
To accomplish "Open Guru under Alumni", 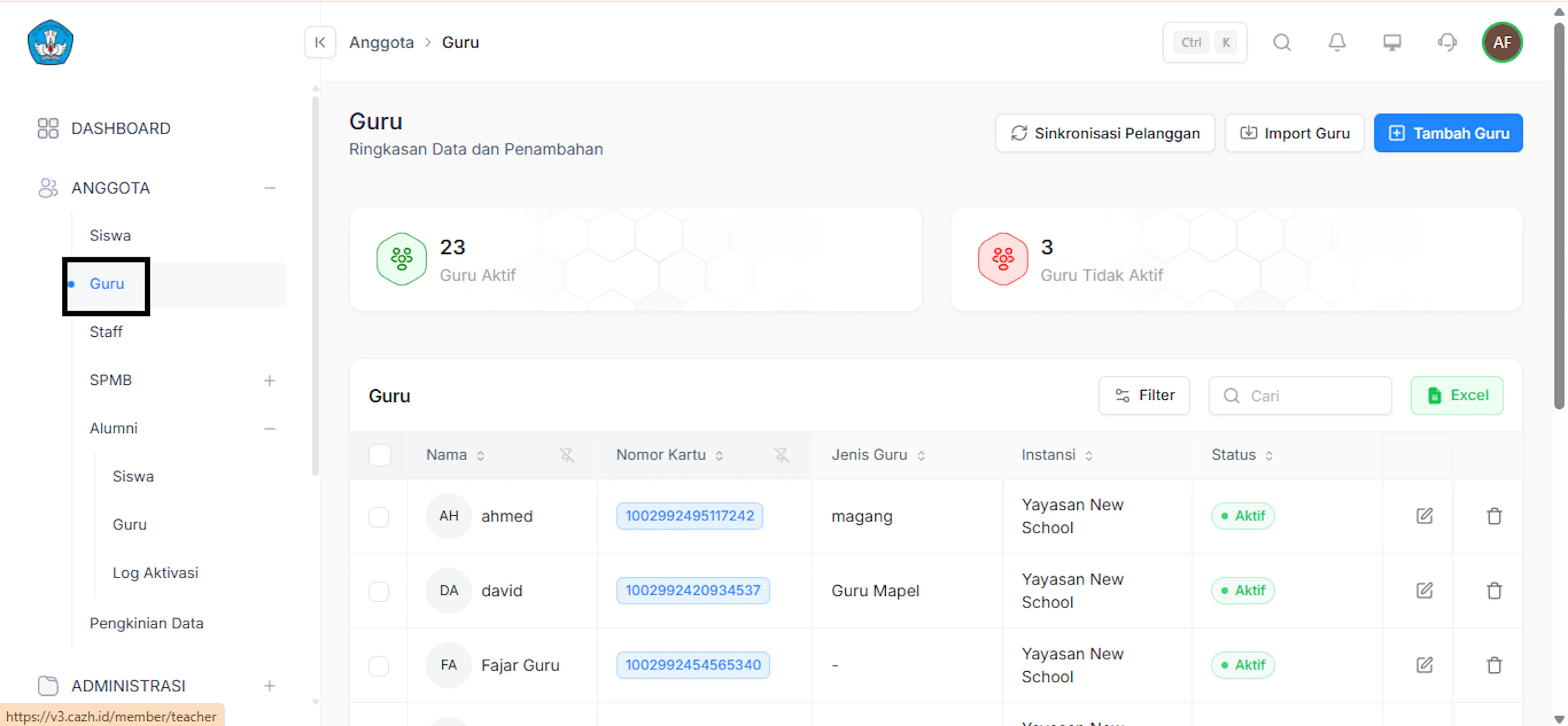I will point(130,524).
